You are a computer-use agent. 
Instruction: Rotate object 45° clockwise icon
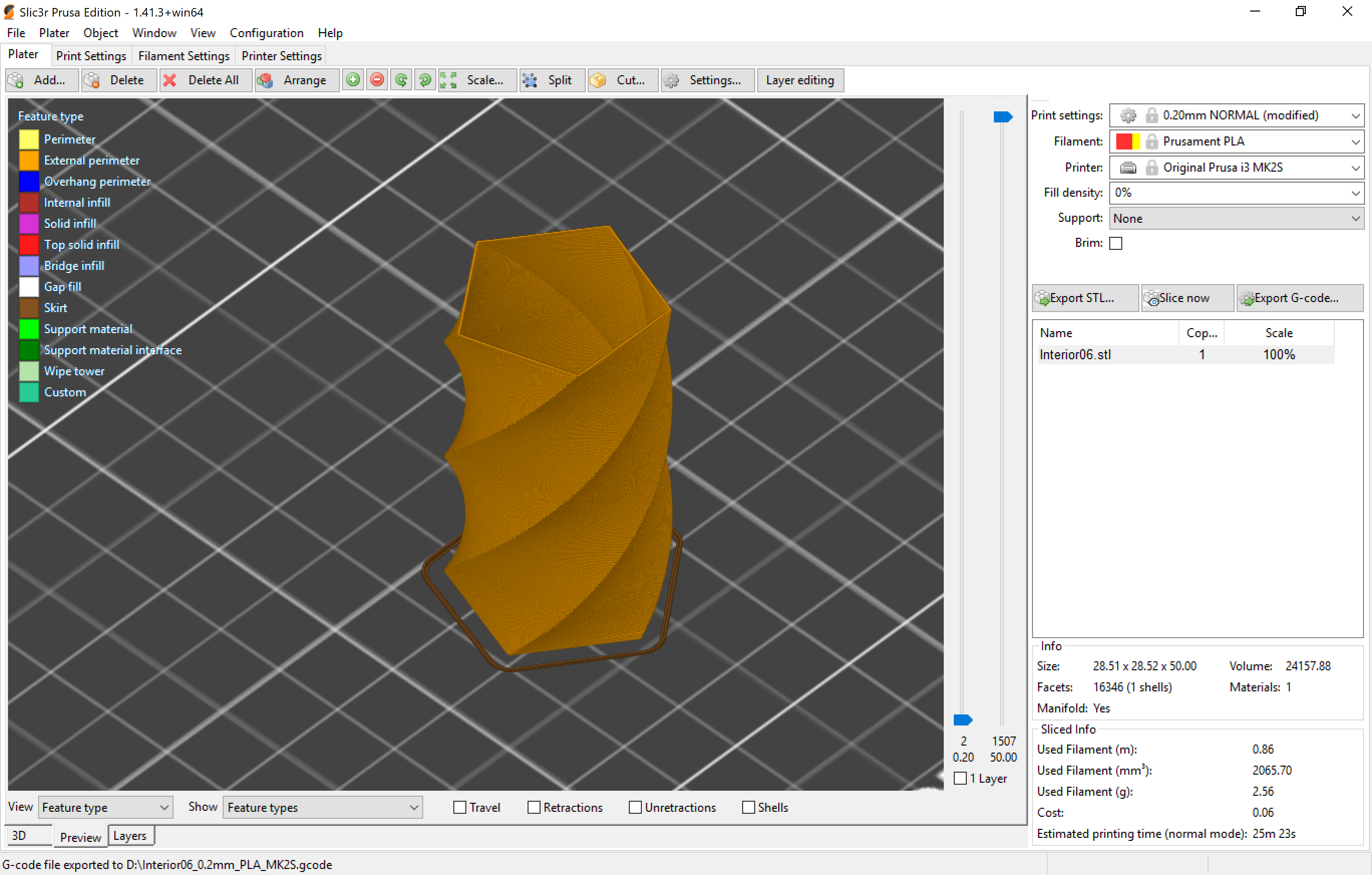(425, 80)
